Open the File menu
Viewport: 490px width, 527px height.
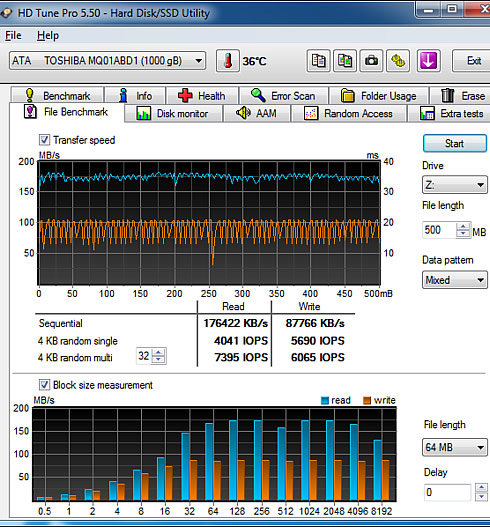tap(13, 35)
